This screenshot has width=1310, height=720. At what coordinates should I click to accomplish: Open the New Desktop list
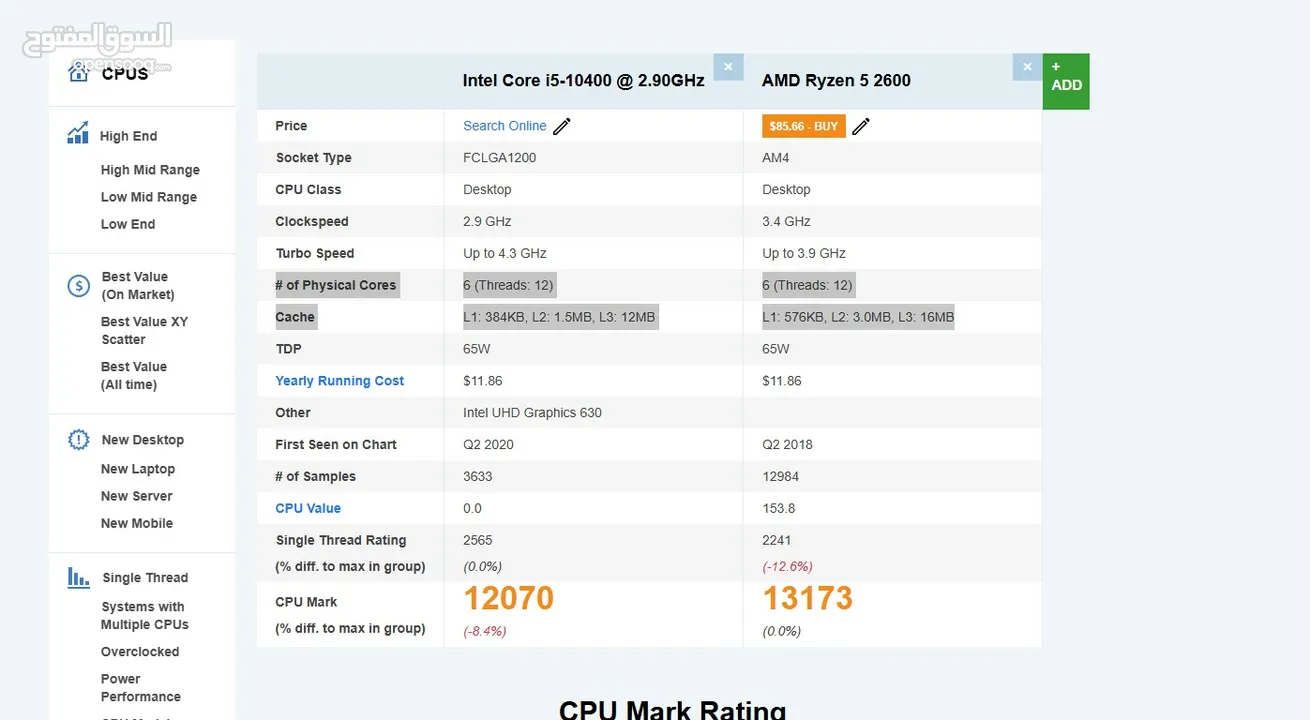pos(142,440)
